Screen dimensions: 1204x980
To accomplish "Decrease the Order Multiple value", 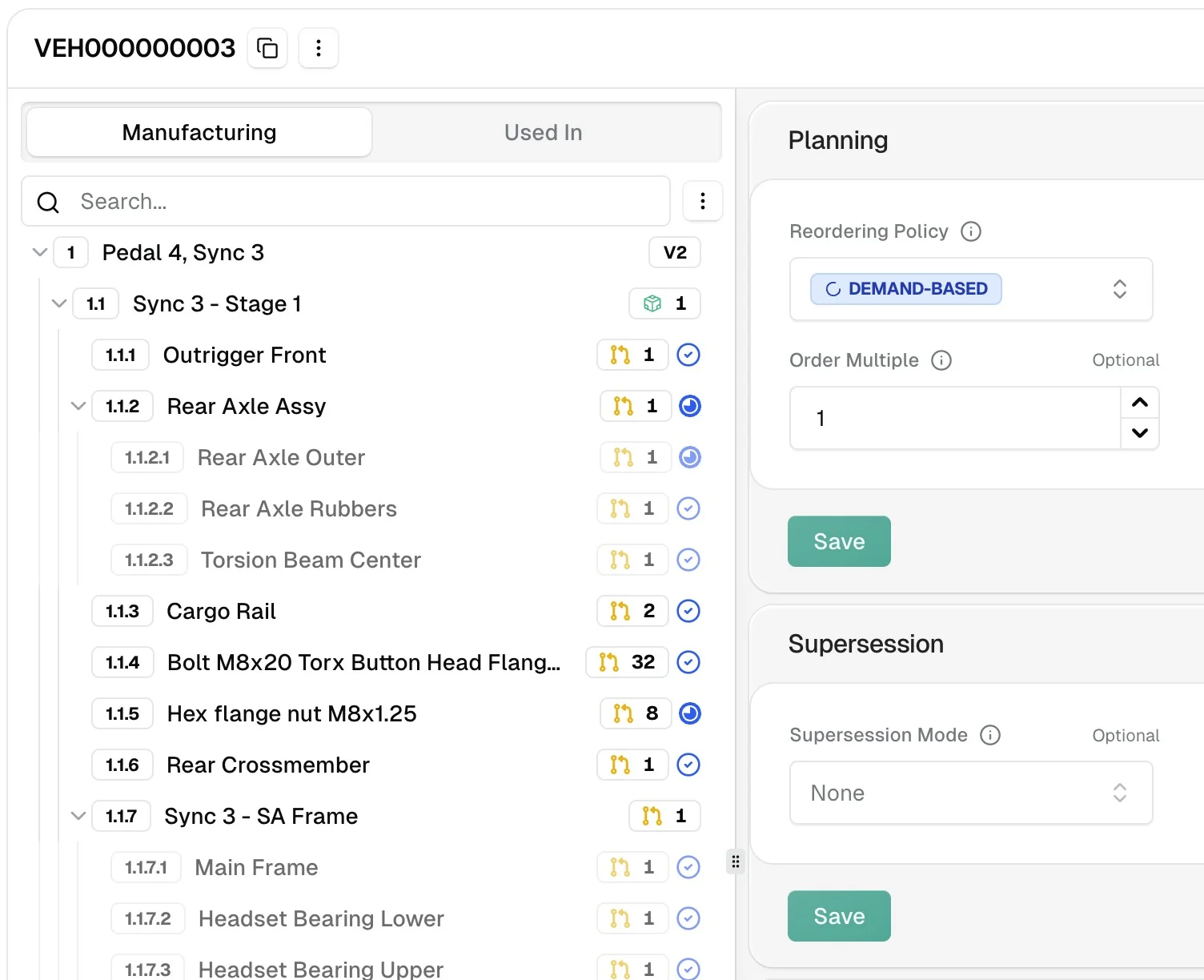I will pyautogui.click(x=1140, y=433).
